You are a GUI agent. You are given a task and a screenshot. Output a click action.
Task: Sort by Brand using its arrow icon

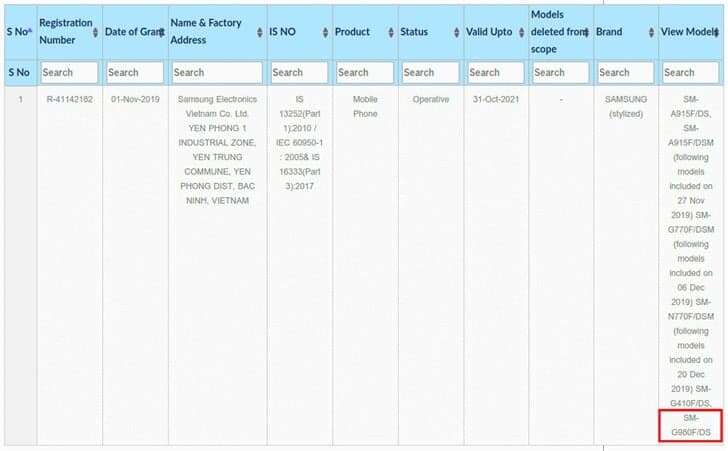pos(651,32)
